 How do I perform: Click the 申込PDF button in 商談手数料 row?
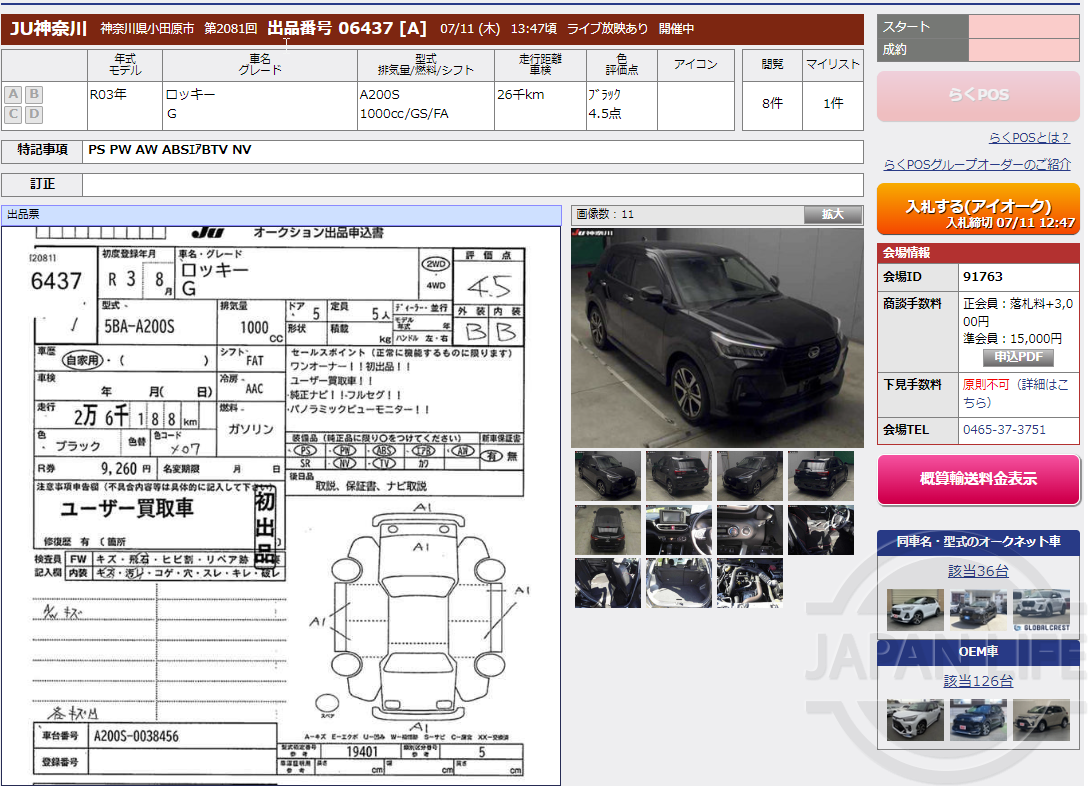coord(1019,357)
